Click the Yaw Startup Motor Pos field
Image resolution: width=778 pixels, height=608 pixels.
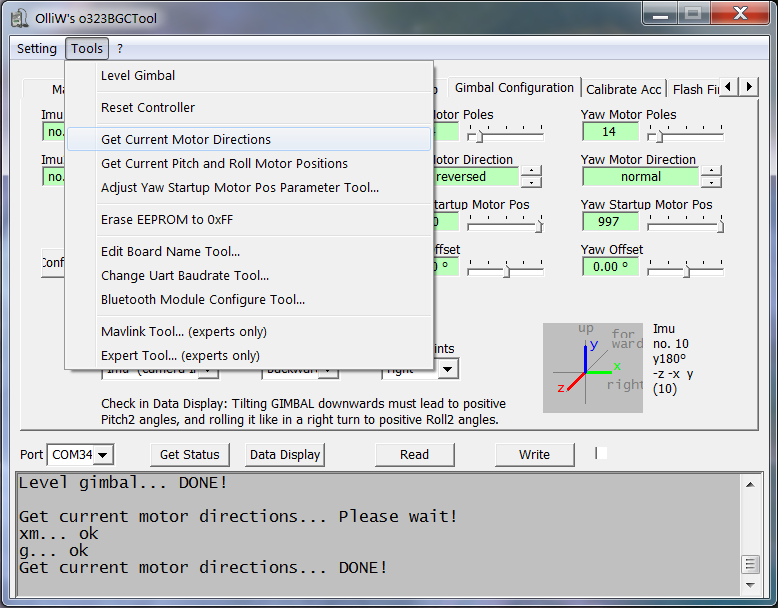(611, 222)
